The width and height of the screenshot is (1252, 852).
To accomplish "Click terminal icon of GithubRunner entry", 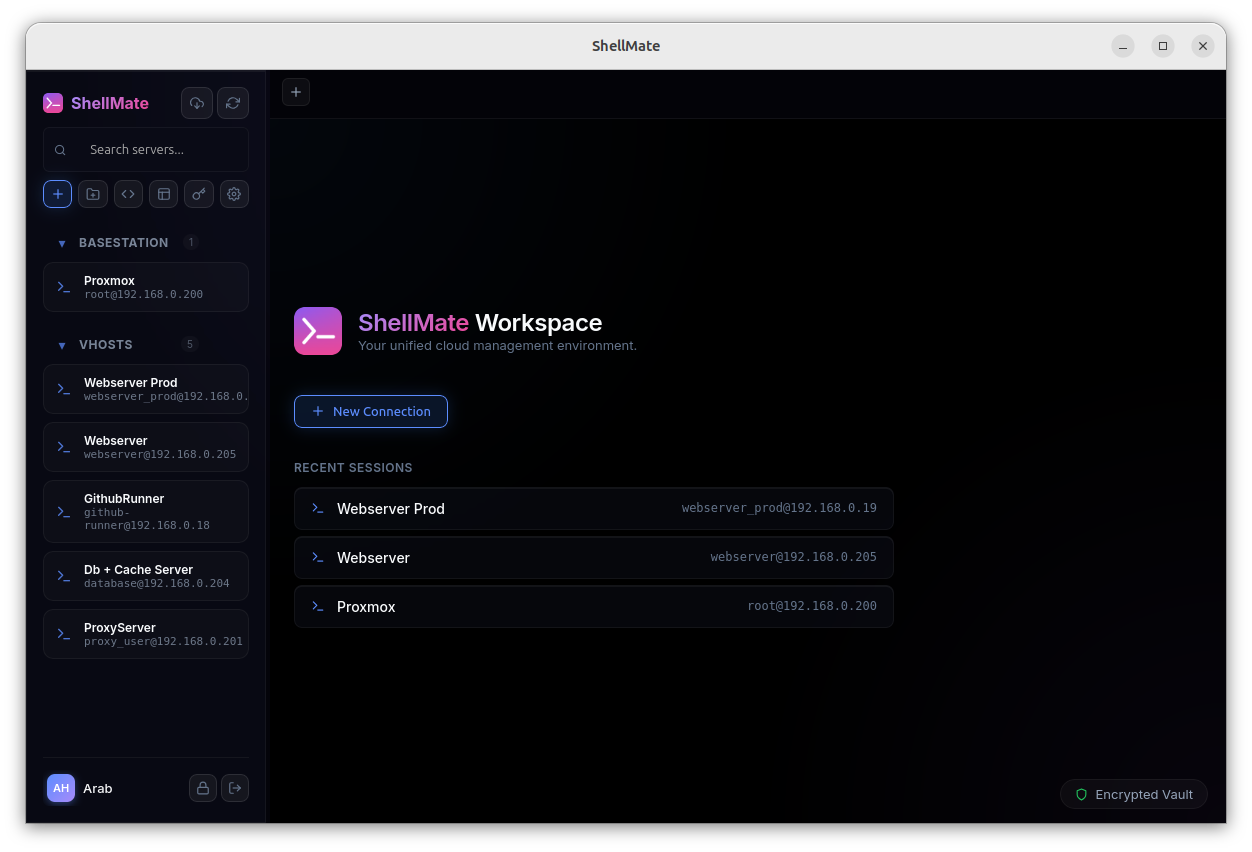I will pyautogui.click(x=64, y=511).
